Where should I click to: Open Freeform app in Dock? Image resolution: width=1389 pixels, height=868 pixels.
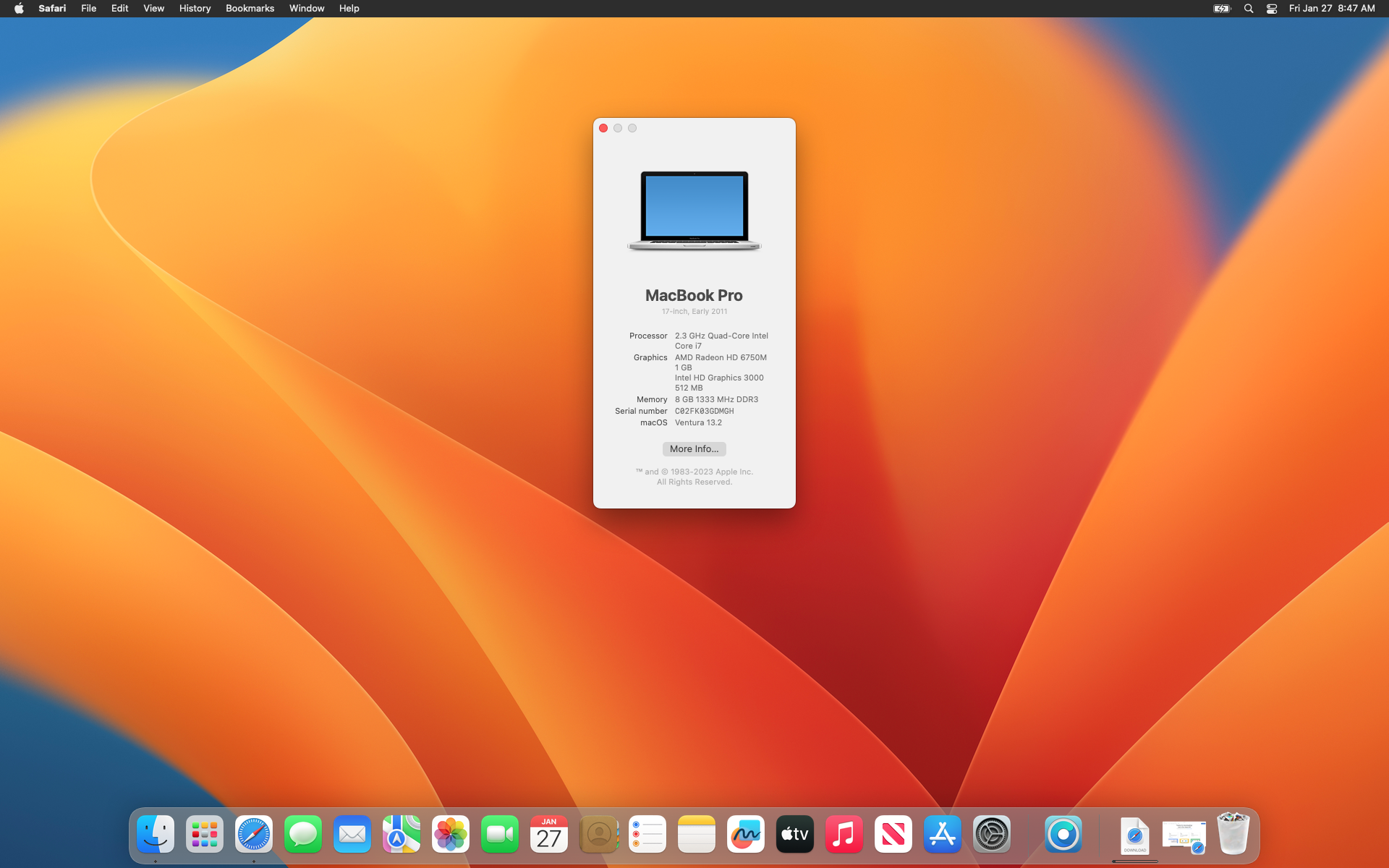click(746, 835)
